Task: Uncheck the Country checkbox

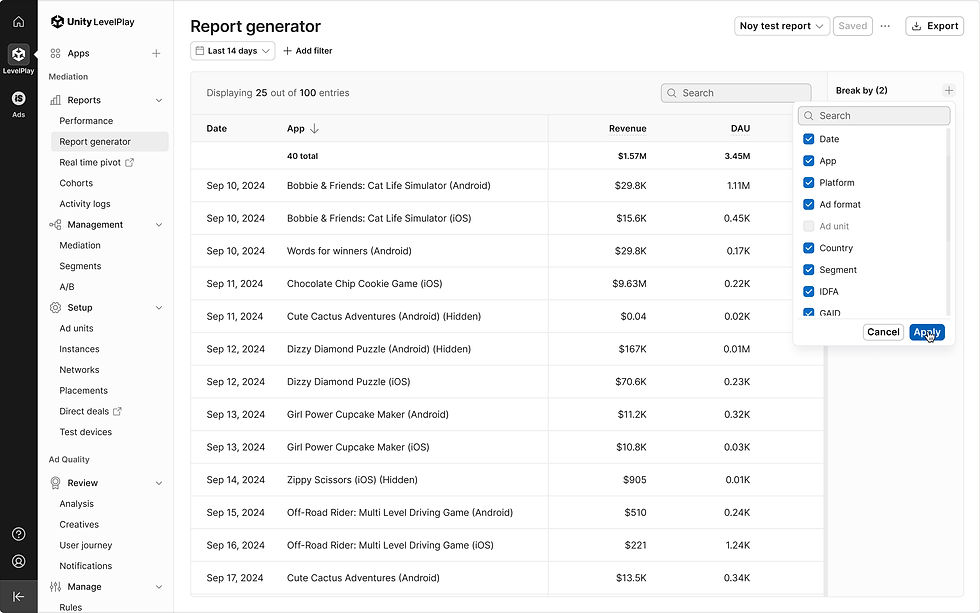Action: tap(809, 248)
